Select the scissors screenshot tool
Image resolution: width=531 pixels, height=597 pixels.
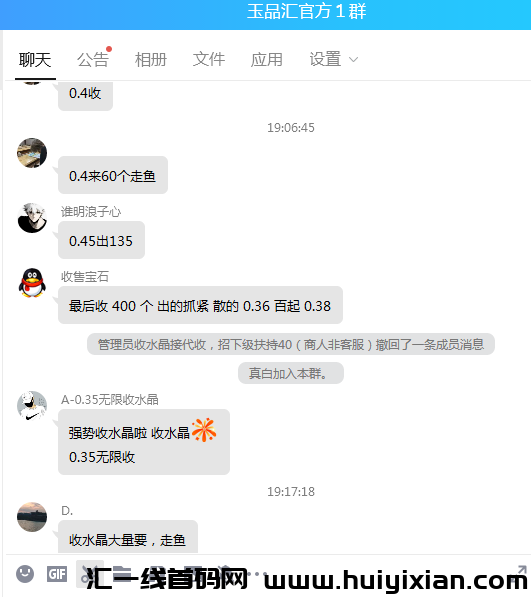click(90, 574)
